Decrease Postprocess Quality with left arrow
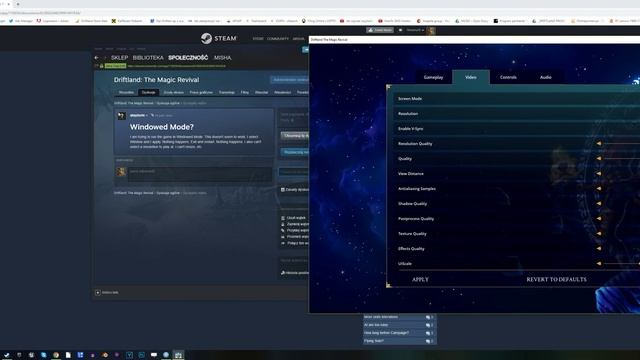The height and width of the screenshot is (360, 640). pyautogui.click(x=599, y=218)
